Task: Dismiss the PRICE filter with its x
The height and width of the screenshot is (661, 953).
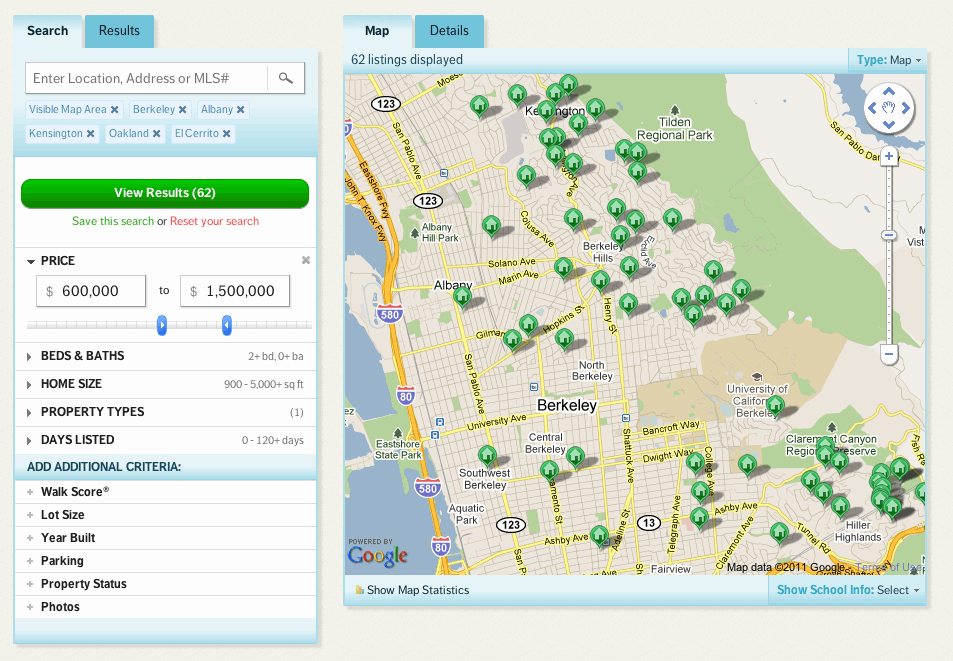Action: point(305,260)
